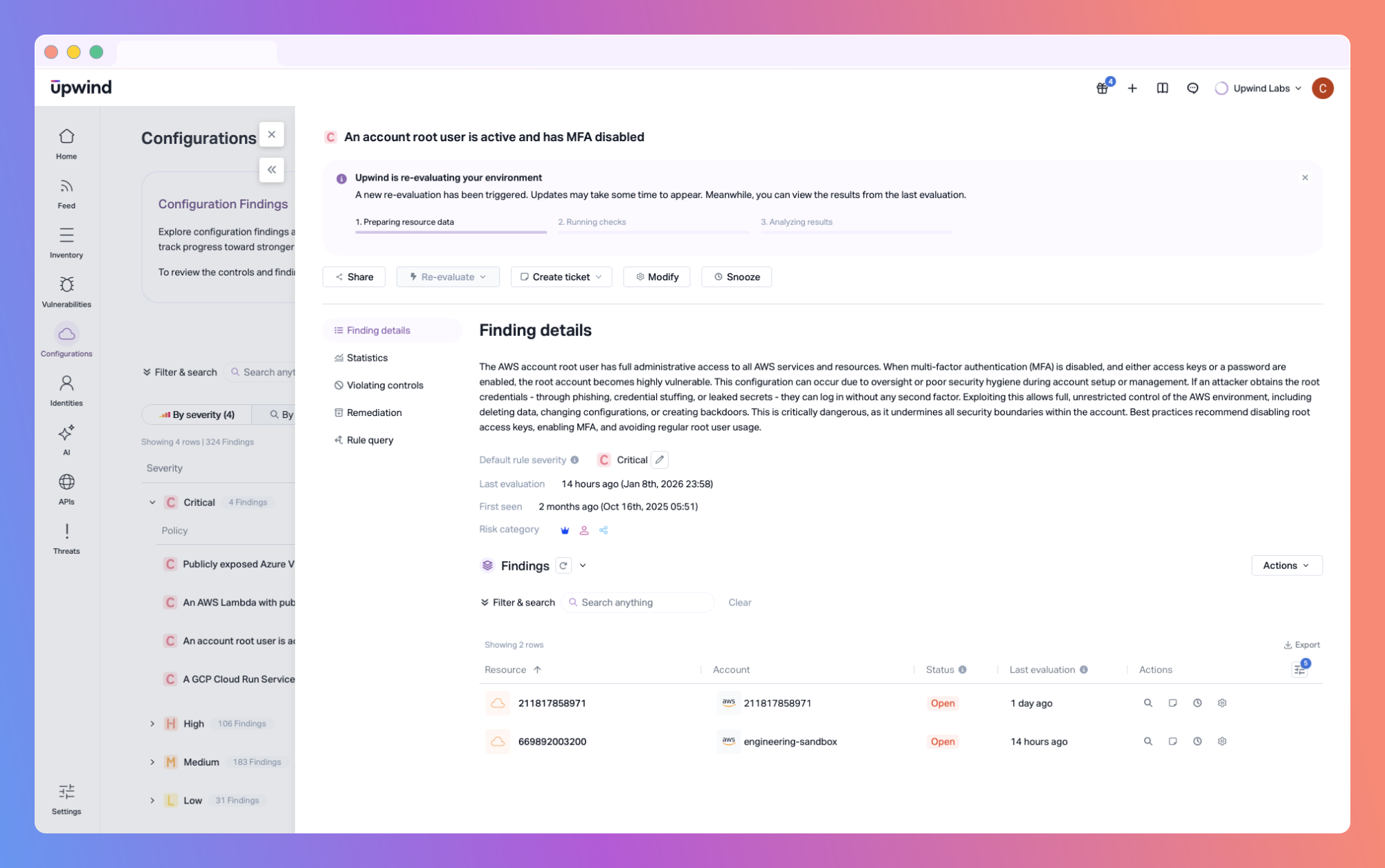
Task: Open the Actions dropdown menu
Action: (x=1286, y=566)
